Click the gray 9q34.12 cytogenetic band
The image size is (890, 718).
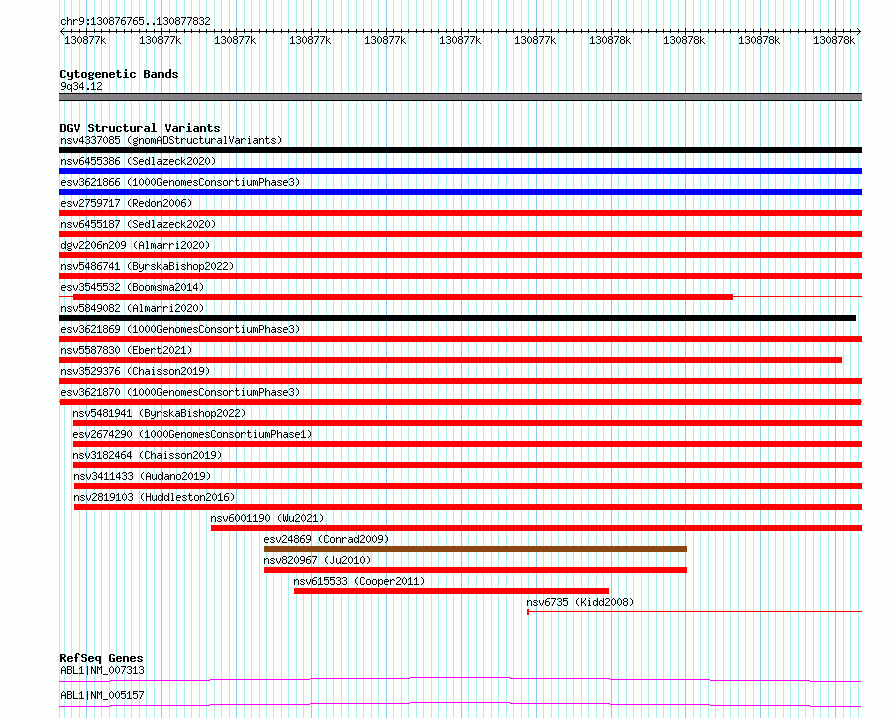tap(460, 97)
